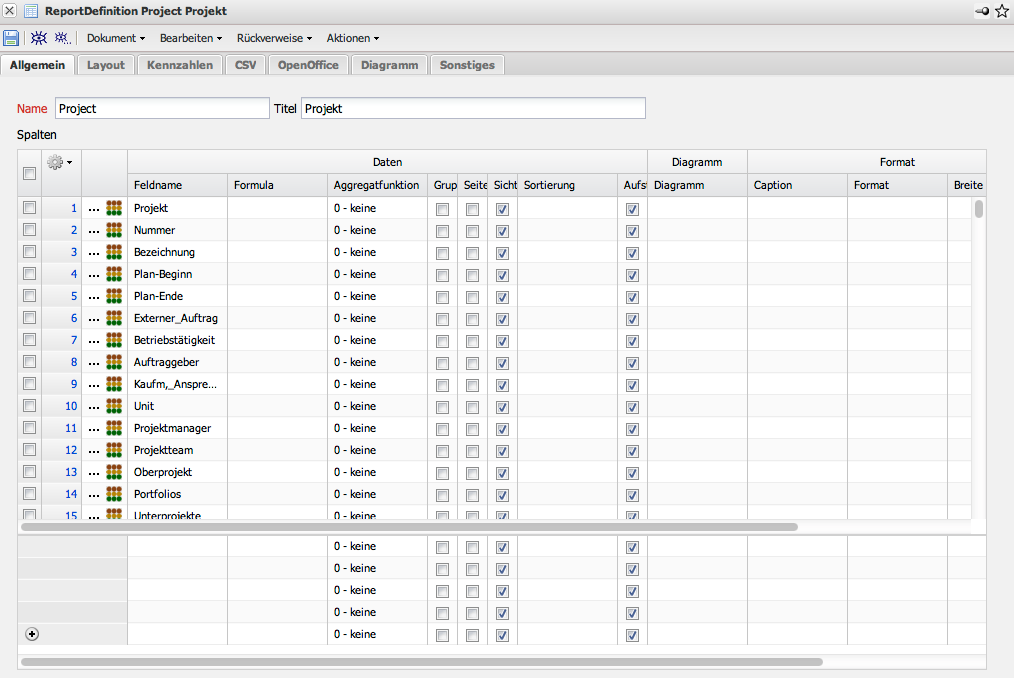Click the colored dots icon in the Projekt row

pyautogui.click(x=114, y=208)
